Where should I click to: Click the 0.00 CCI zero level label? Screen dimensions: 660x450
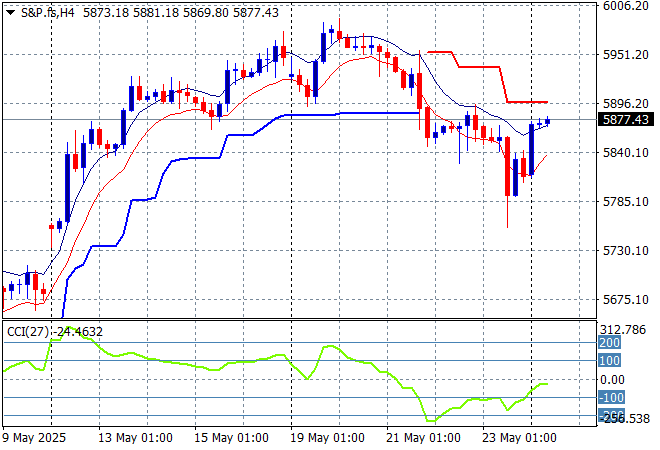(612, 380)
